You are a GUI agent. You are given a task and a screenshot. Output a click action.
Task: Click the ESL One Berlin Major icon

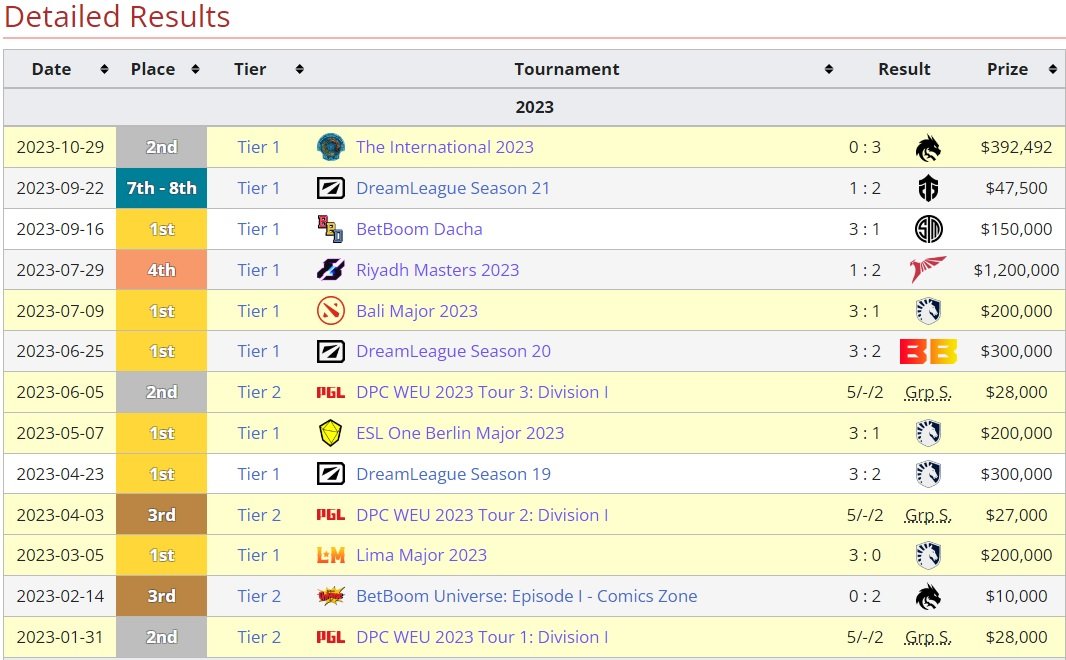point(331,433)
